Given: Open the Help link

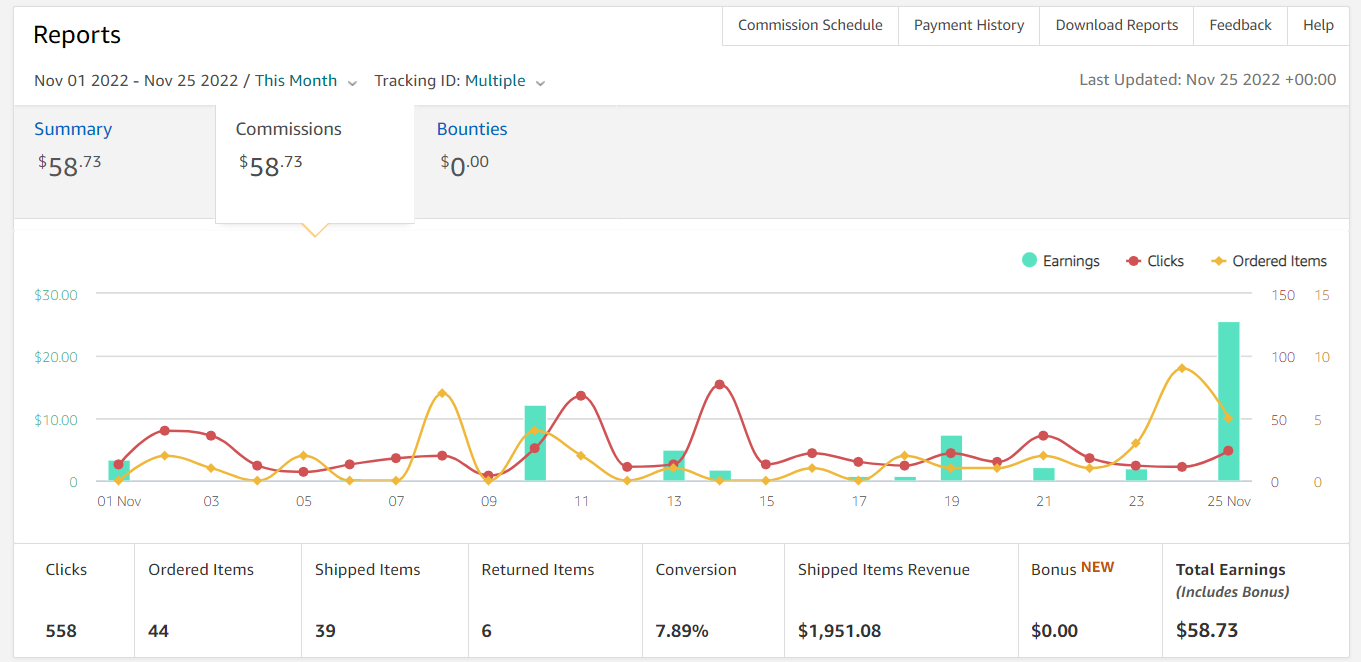Looking at the screenshot, I should tap(1318, 25).
